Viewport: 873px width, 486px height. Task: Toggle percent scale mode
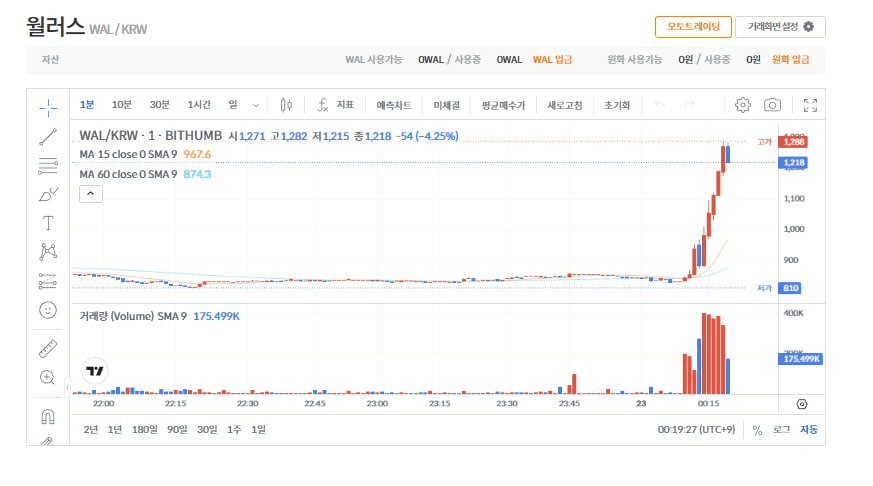click(x=757, y=430)
